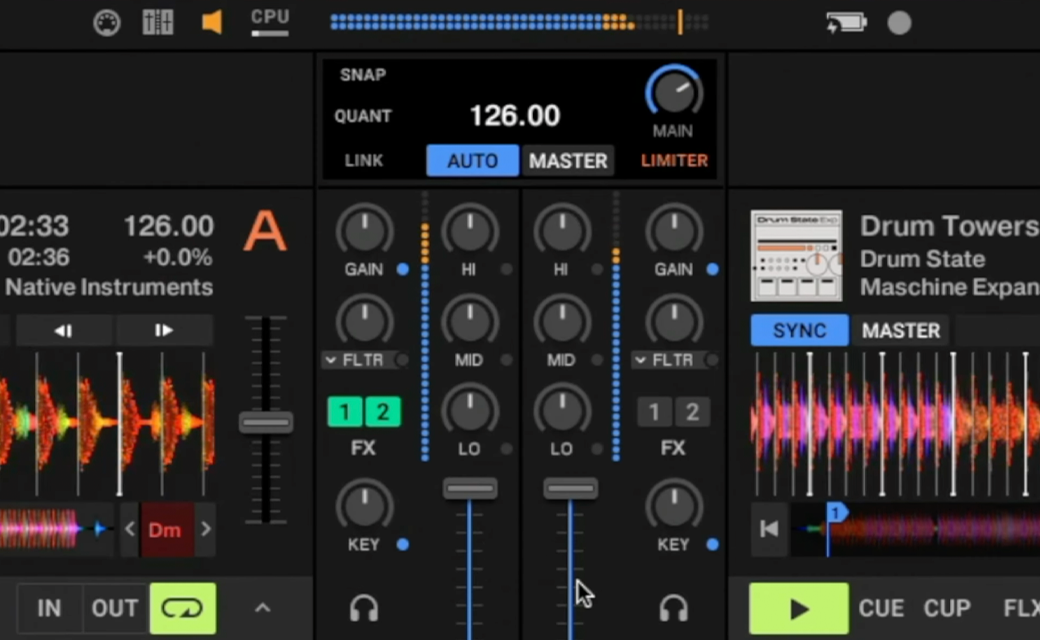The width and height of the screenshot is (1040, 640).
Task: Toggle SYNC on right deck
Action: (x=799, y=330)
